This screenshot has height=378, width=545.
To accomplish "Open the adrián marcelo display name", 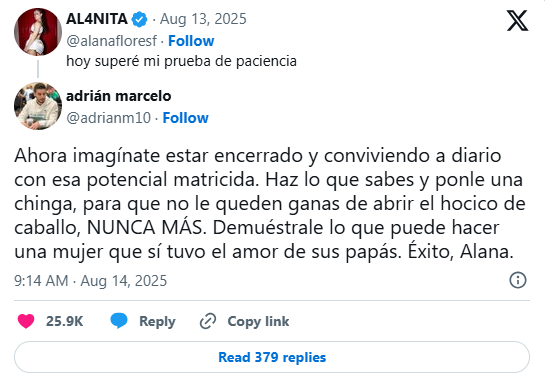I will 119,96.
